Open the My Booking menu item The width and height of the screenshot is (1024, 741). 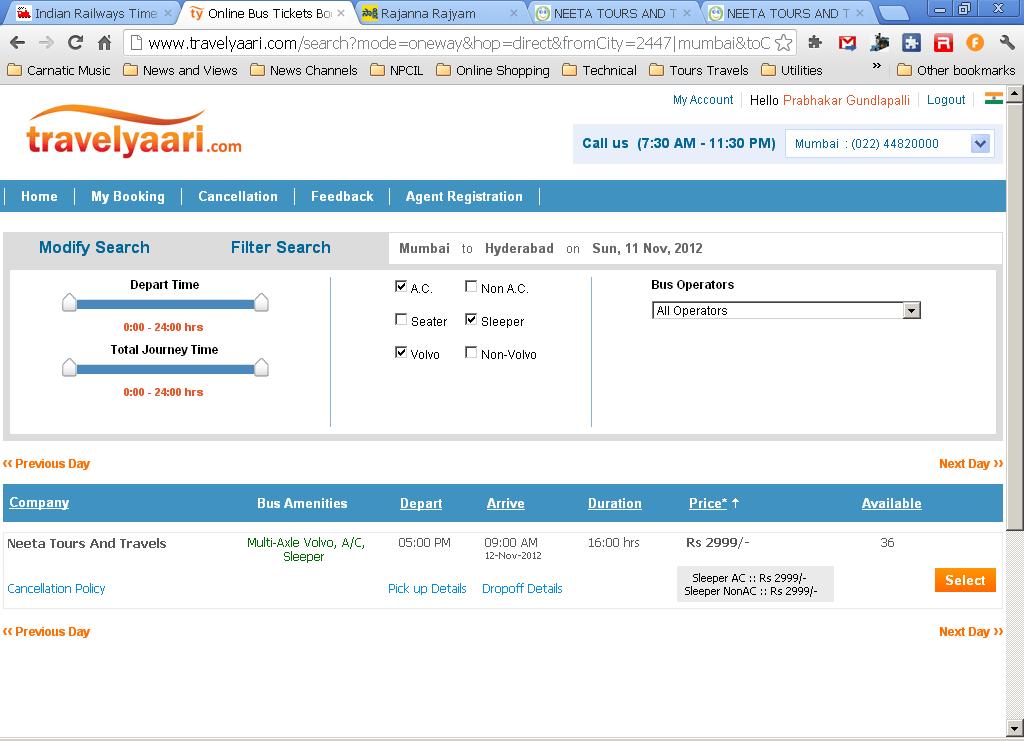(x=128, y=196)
